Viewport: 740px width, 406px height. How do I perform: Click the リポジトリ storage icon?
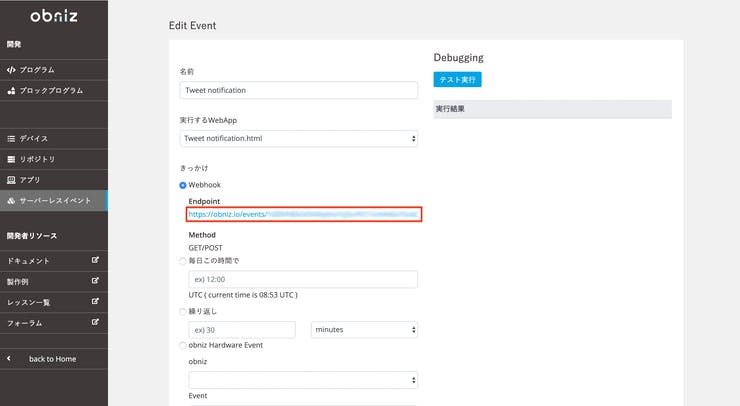[x=11, y=159]
